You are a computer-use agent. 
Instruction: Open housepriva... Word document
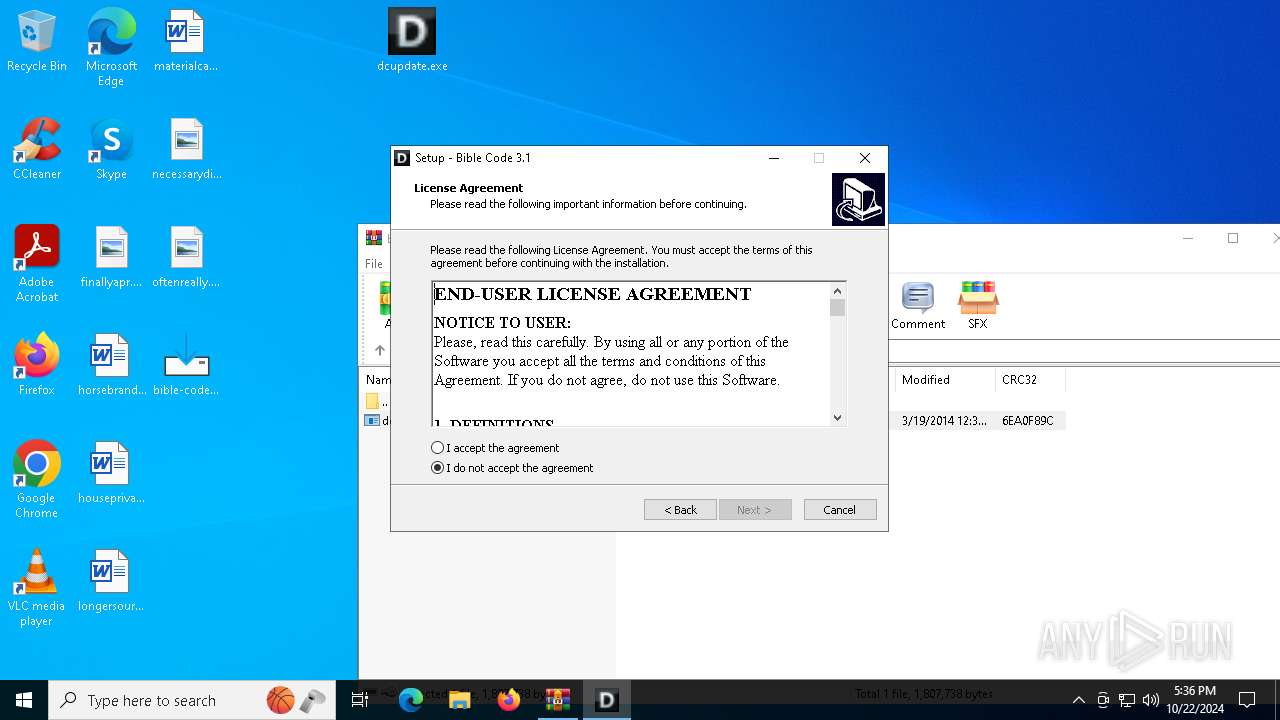click(x=111, y=474)
